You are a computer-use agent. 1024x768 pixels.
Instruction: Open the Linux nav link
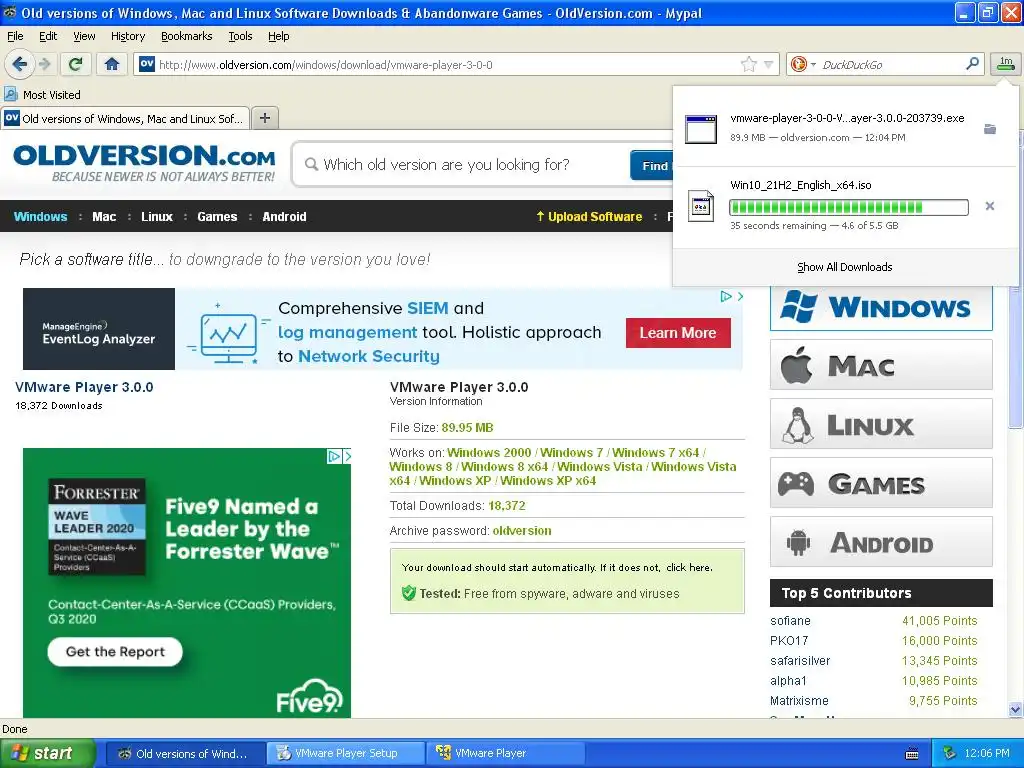click(157, 217)
